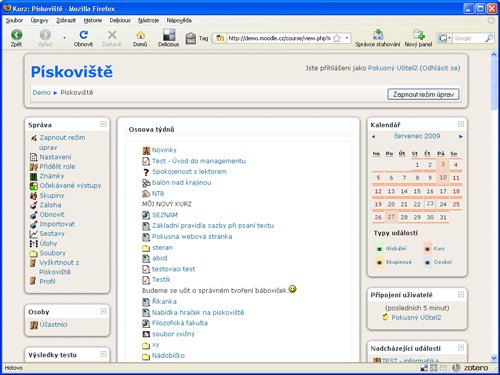Screen dimensions: 500x375
Task: Go to the Domů home icon
Action: point(140,35)
